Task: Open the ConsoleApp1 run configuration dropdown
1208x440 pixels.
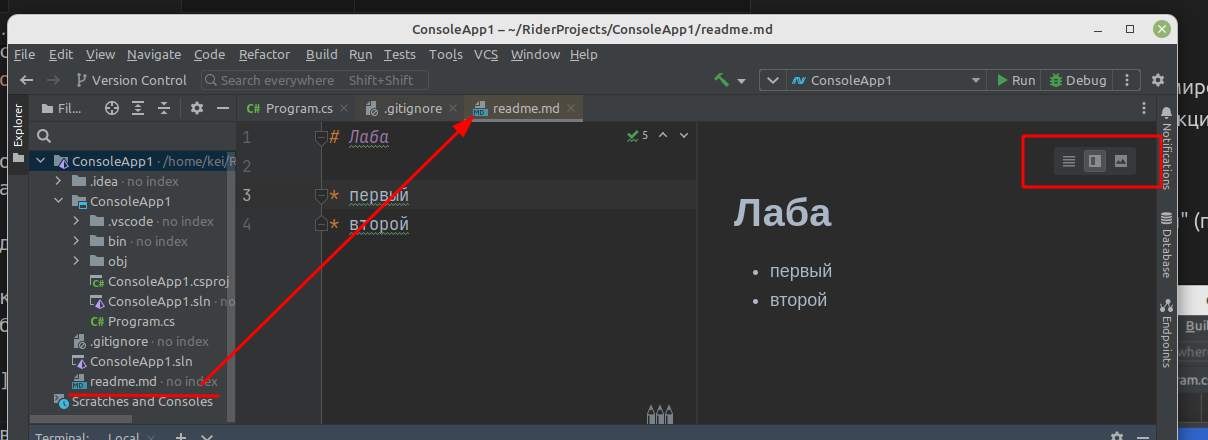Action: (872, 80)
